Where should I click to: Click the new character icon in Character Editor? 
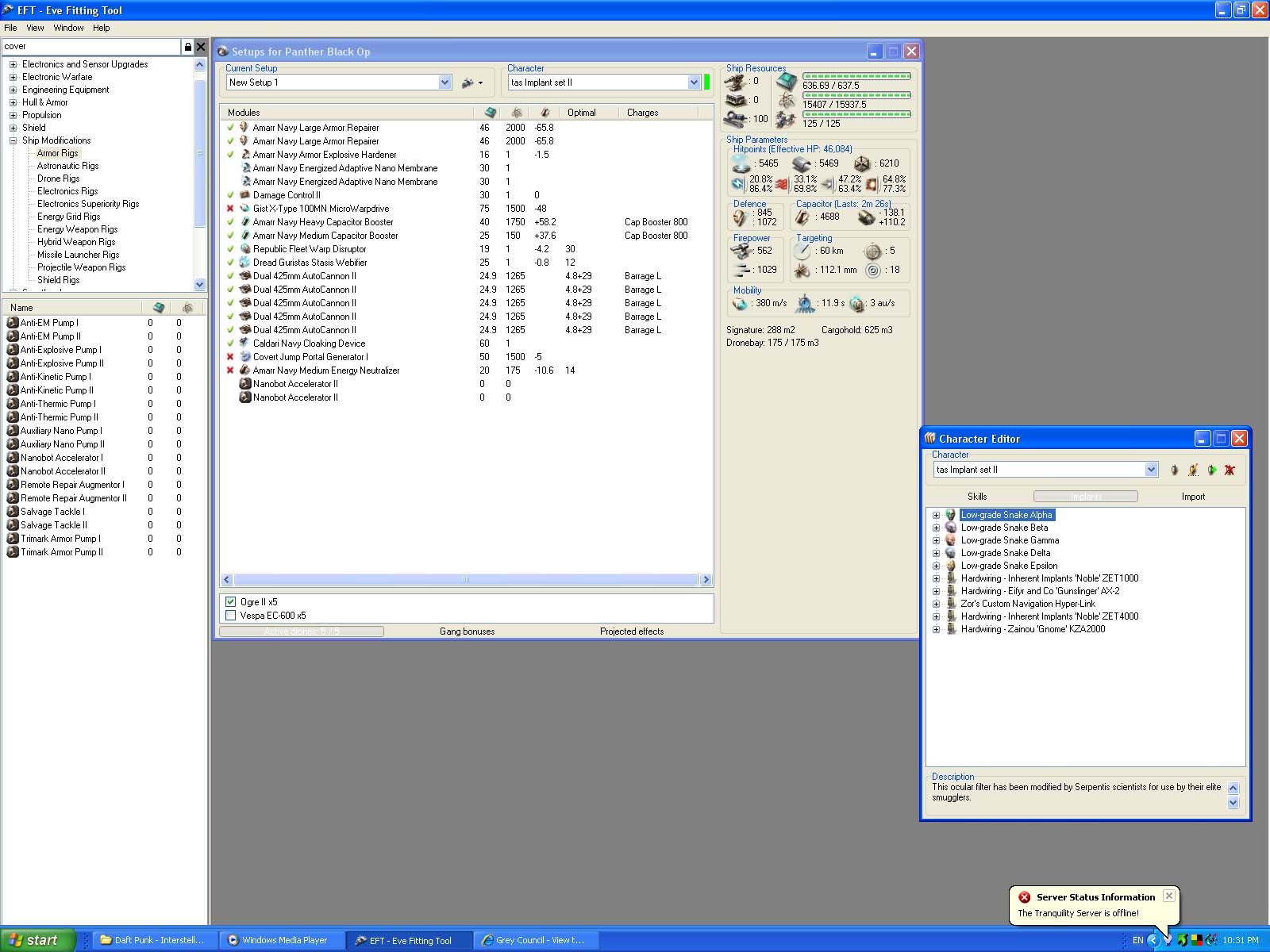coord(1175,470)
